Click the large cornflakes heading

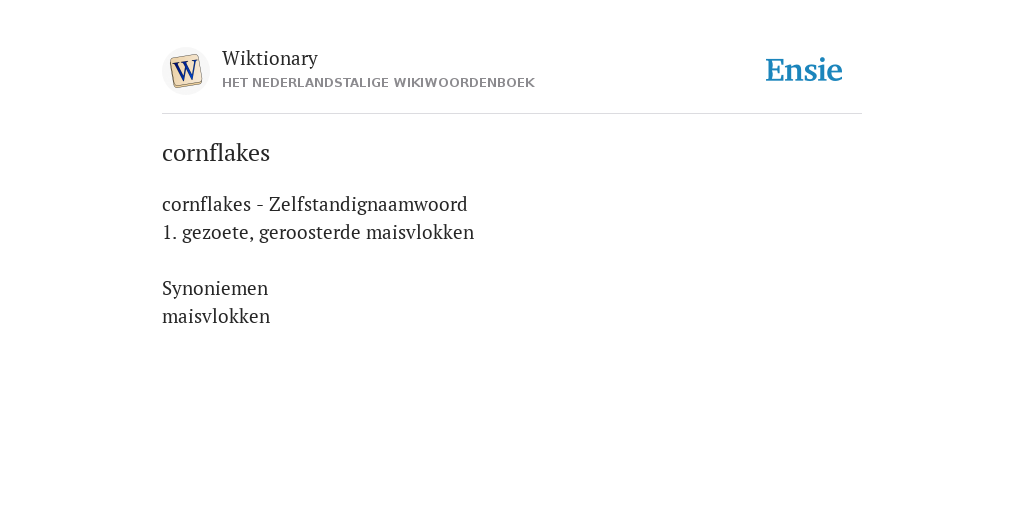tap(216, 153)
